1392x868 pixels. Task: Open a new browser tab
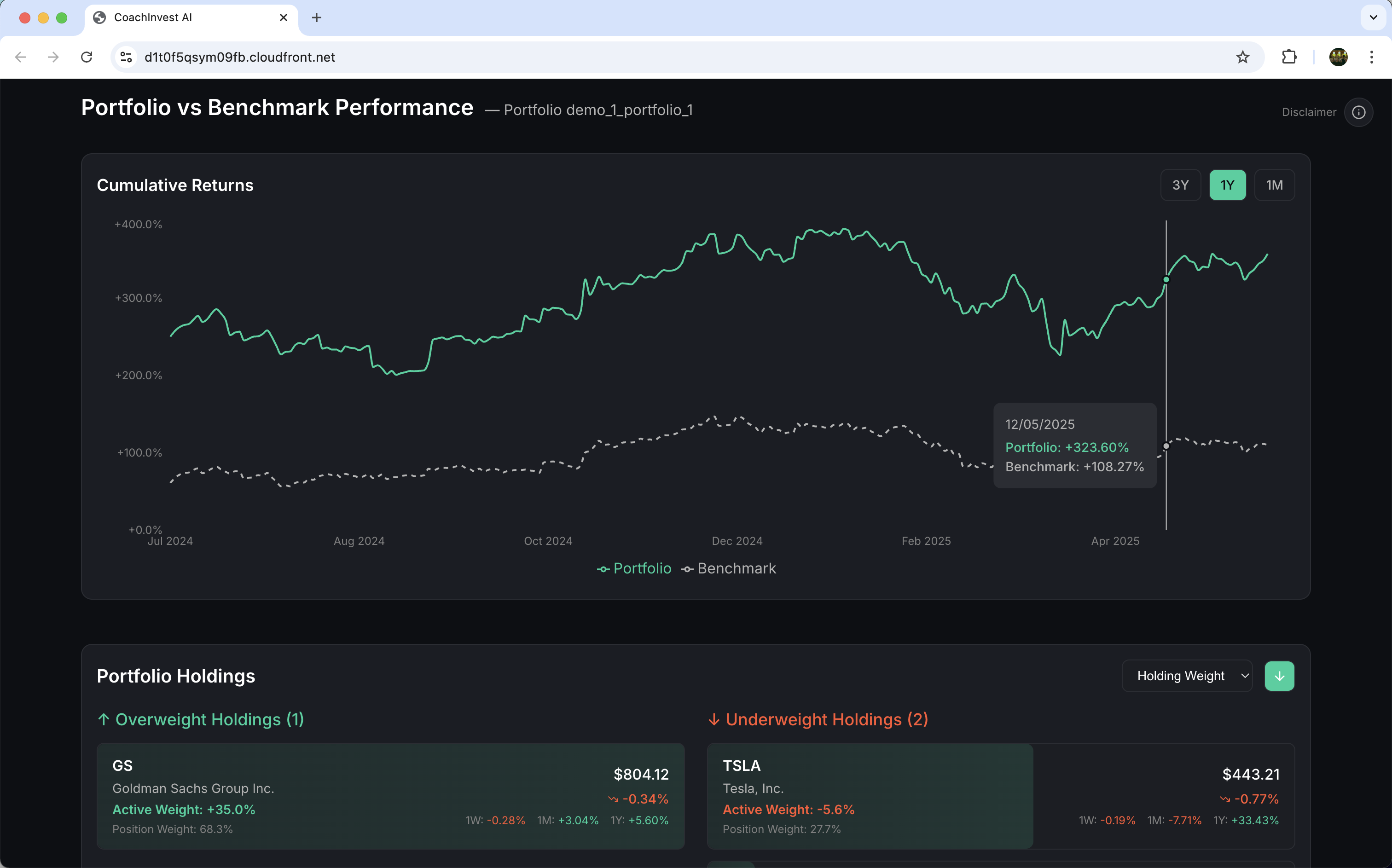[x=316, y=17]
